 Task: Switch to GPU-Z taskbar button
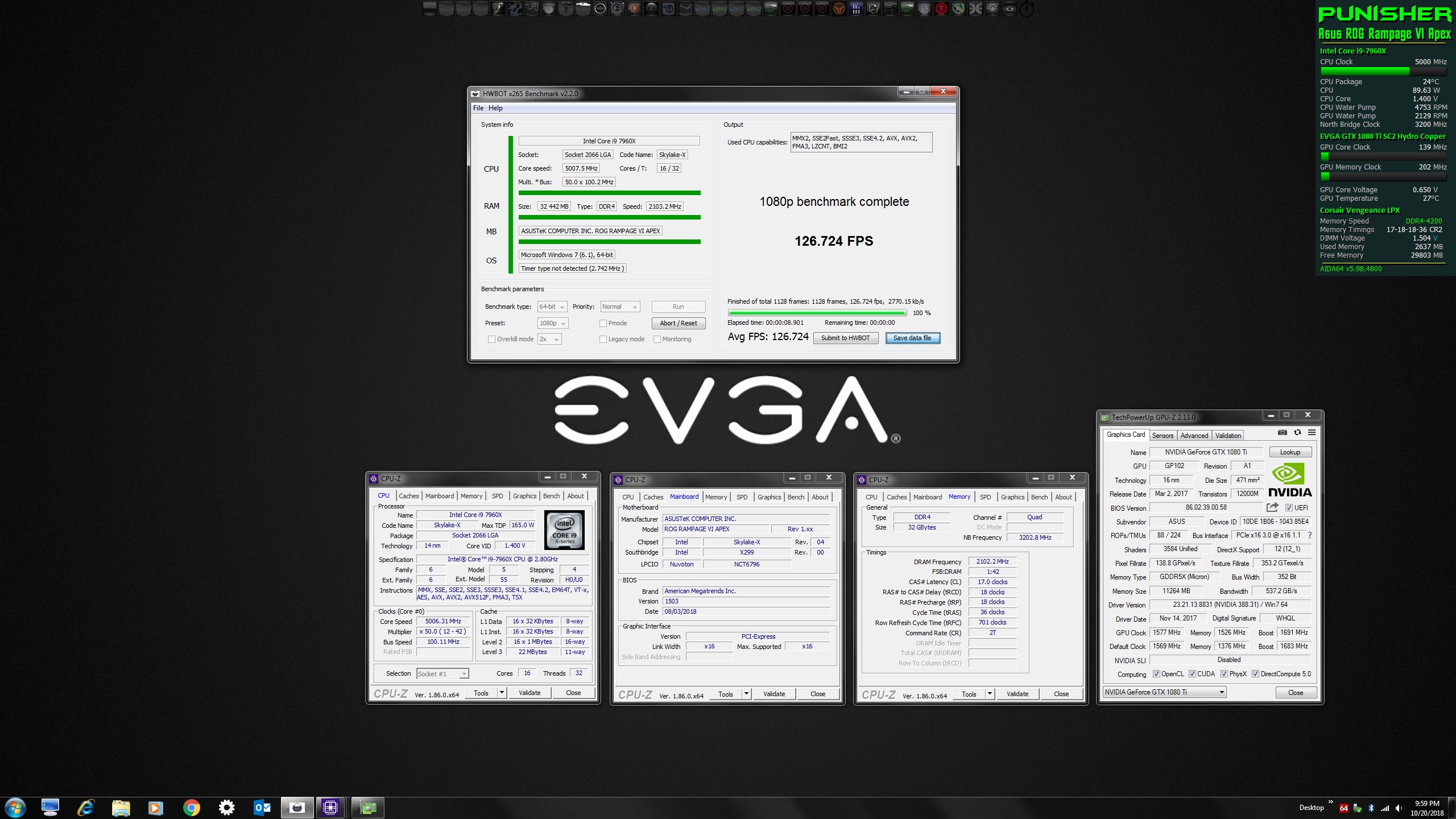click(x=369, y=807)
